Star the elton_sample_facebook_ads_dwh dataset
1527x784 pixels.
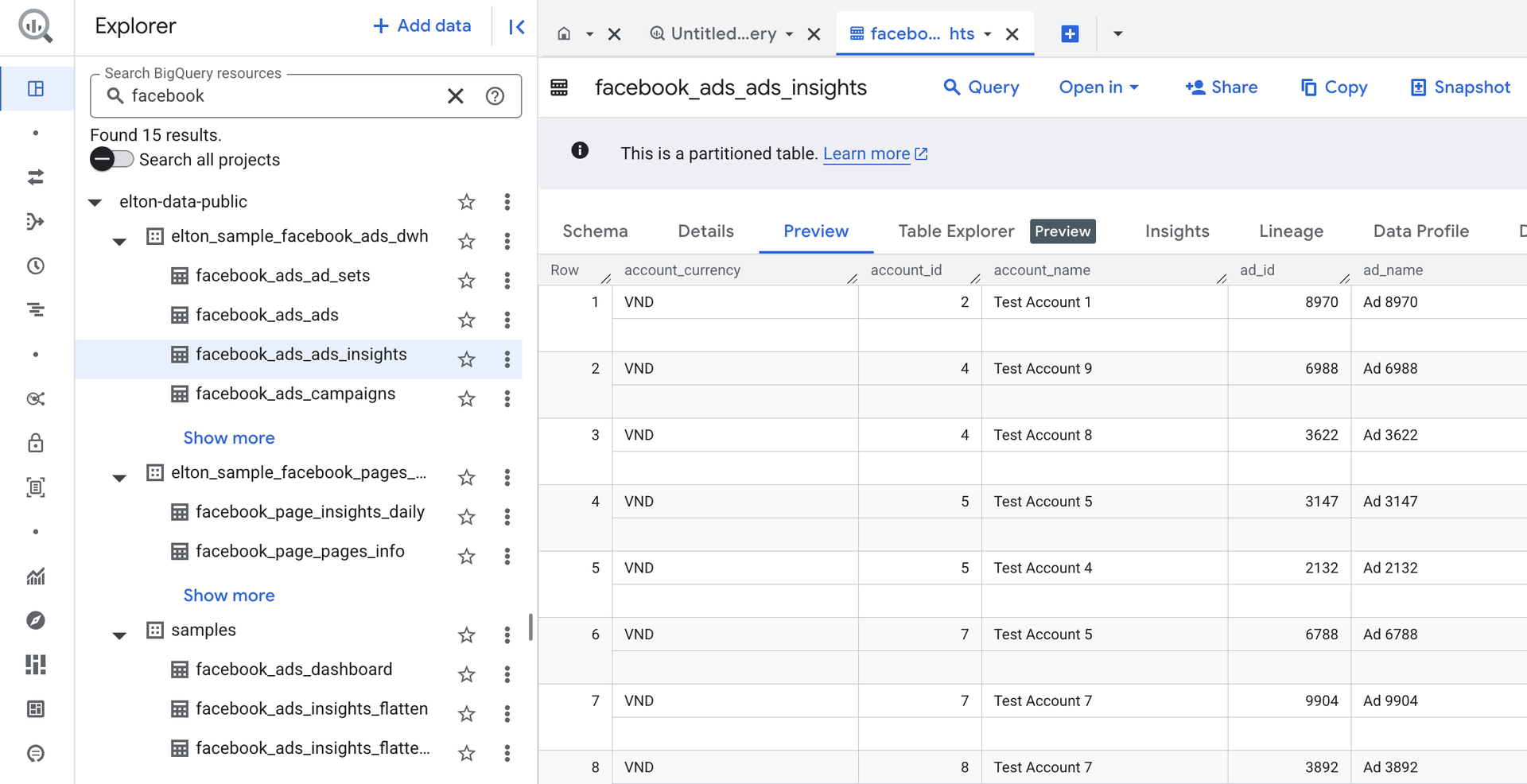(x=467, y=241)
